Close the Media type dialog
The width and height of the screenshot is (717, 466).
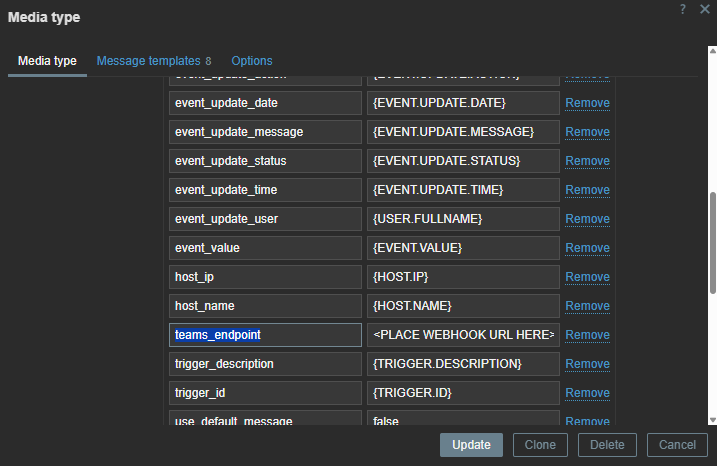point(704,9)
